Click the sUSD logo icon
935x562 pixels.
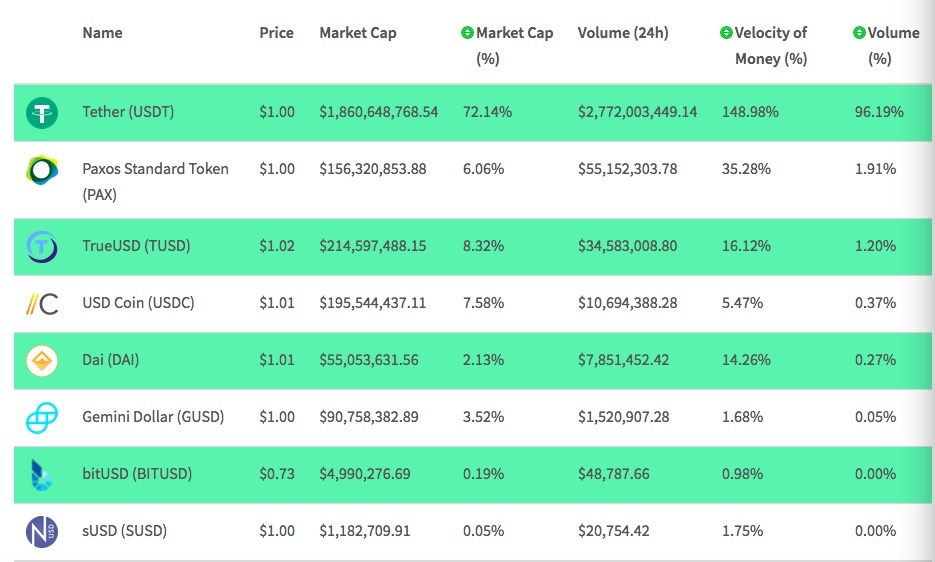pyautogui.click(x=42, y=532)
